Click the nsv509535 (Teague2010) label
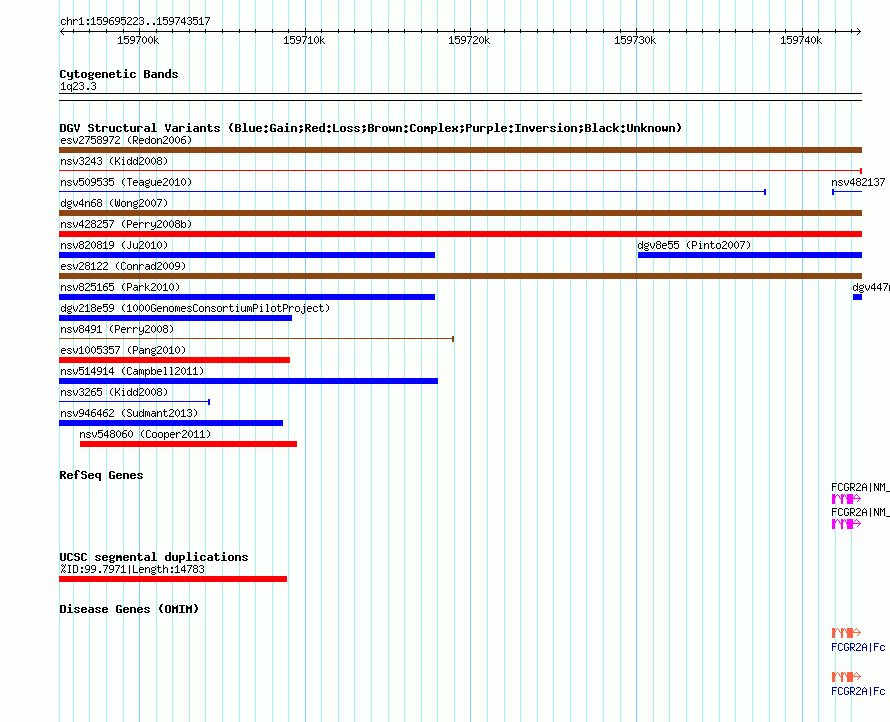 pyautogui.click(x=126, y=182)
